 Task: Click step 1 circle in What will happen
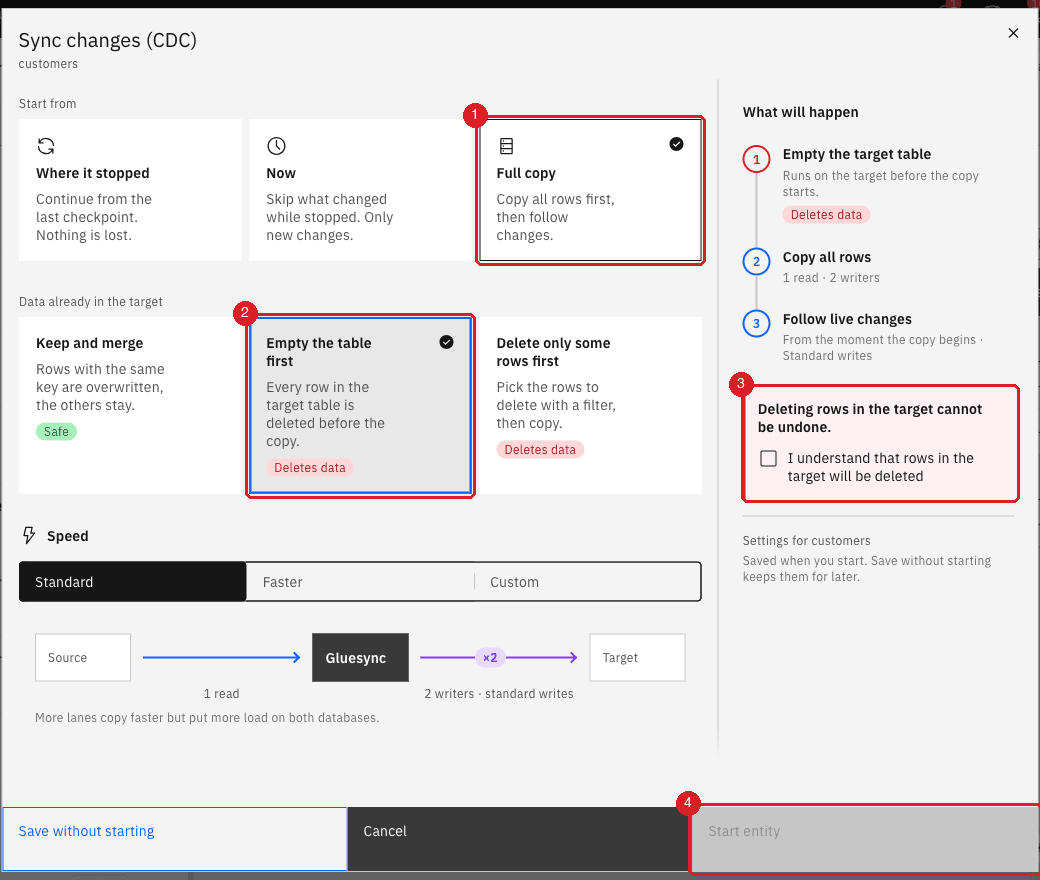click(x=756, y=159)
